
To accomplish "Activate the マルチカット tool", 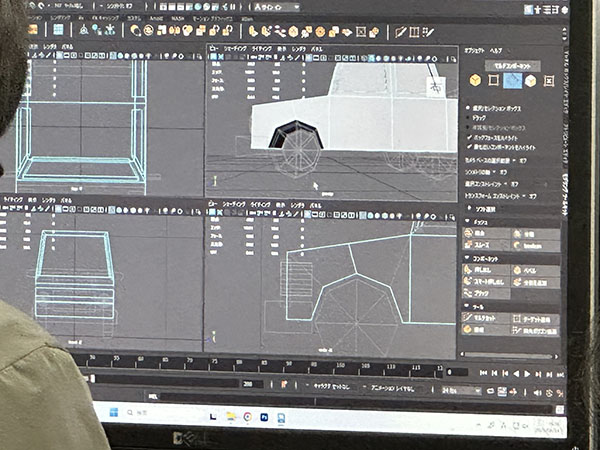I will [486, 318].
